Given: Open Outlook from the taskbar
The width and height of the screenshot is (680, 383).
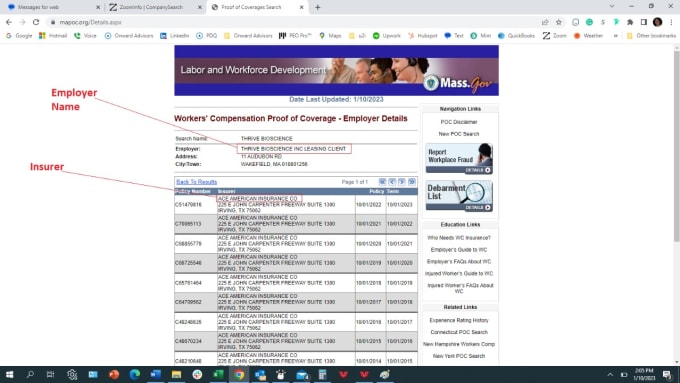Looking at the screenshot, I should tap(260, 375).
